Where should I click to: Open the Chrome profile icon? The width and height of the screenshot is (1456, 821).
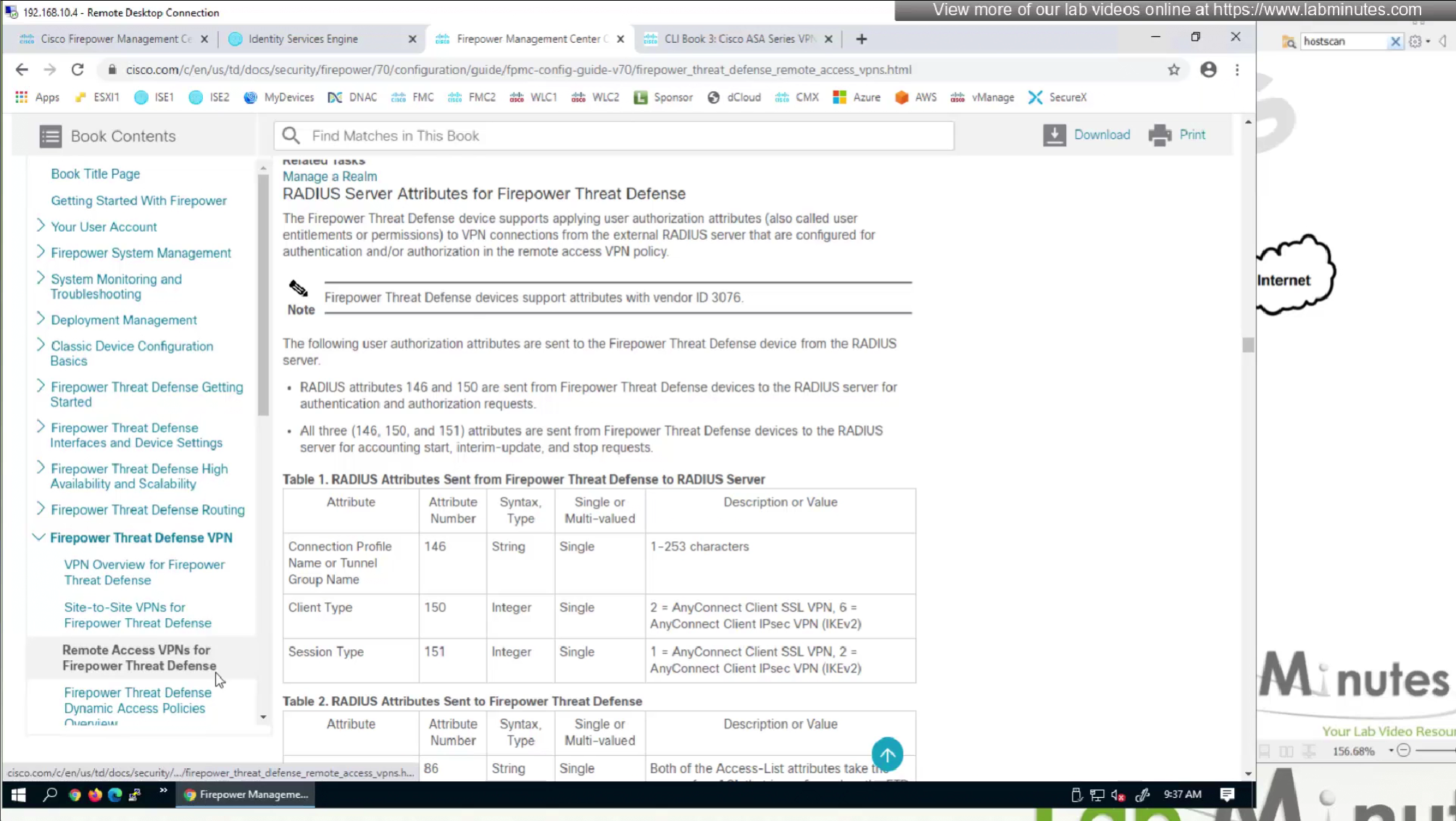pyautogui.click(x=1208, y=70)
